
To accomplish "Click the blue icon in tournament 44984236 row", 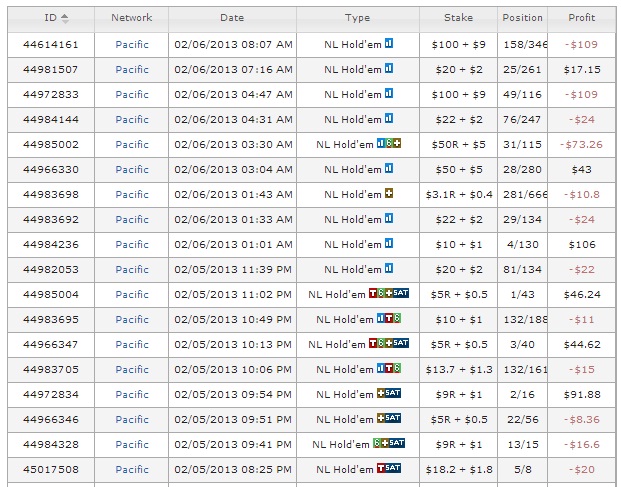I will tap(389, 245).
